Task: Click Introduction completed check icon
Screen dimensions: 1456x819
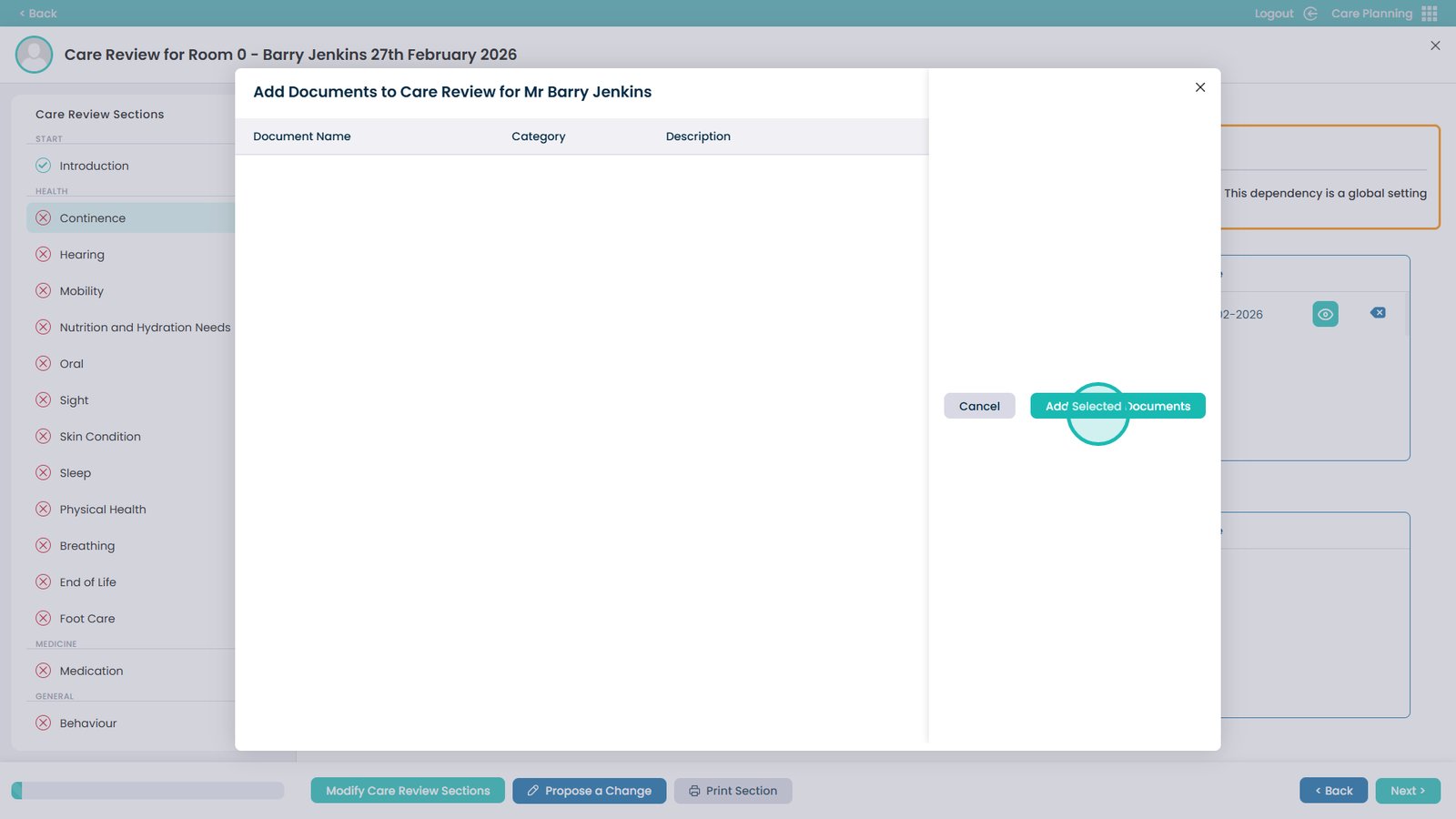Action: pos(43,166)
